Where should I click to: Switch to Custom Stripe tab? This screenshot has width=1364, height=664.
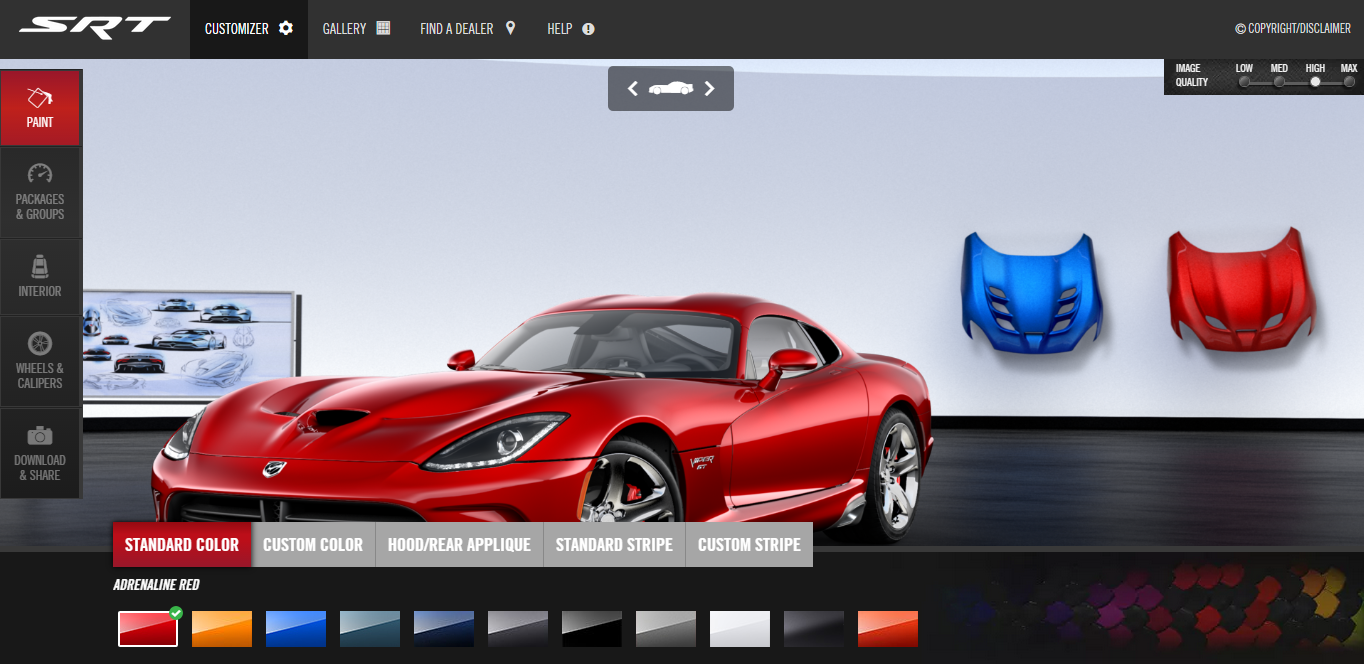point(749,545)
